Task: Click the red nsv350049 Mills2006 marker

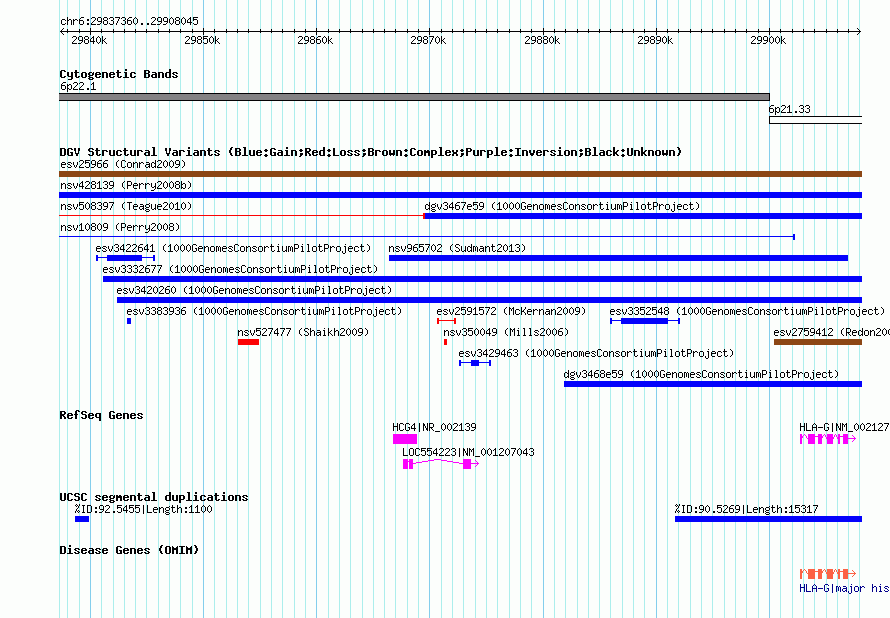Action: (446, 342)
